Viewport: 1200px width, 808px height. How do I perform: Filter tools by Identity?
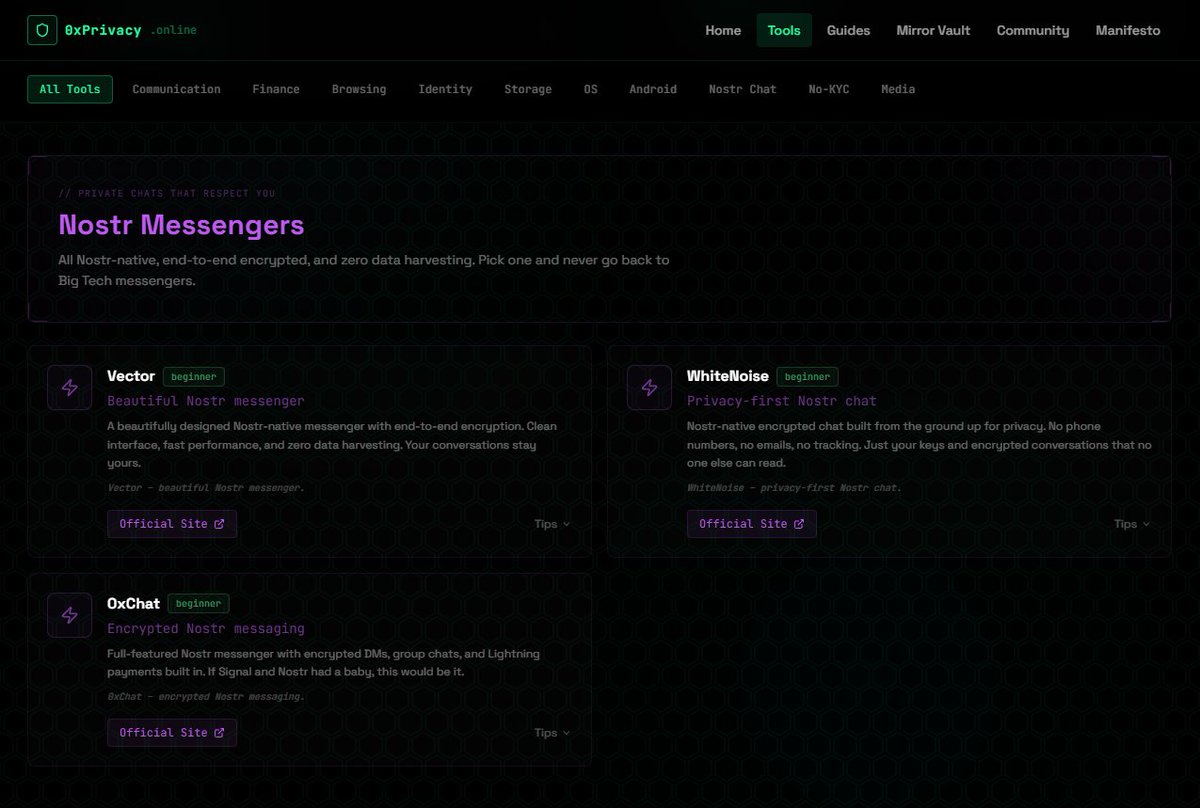(x=445, y=89)
